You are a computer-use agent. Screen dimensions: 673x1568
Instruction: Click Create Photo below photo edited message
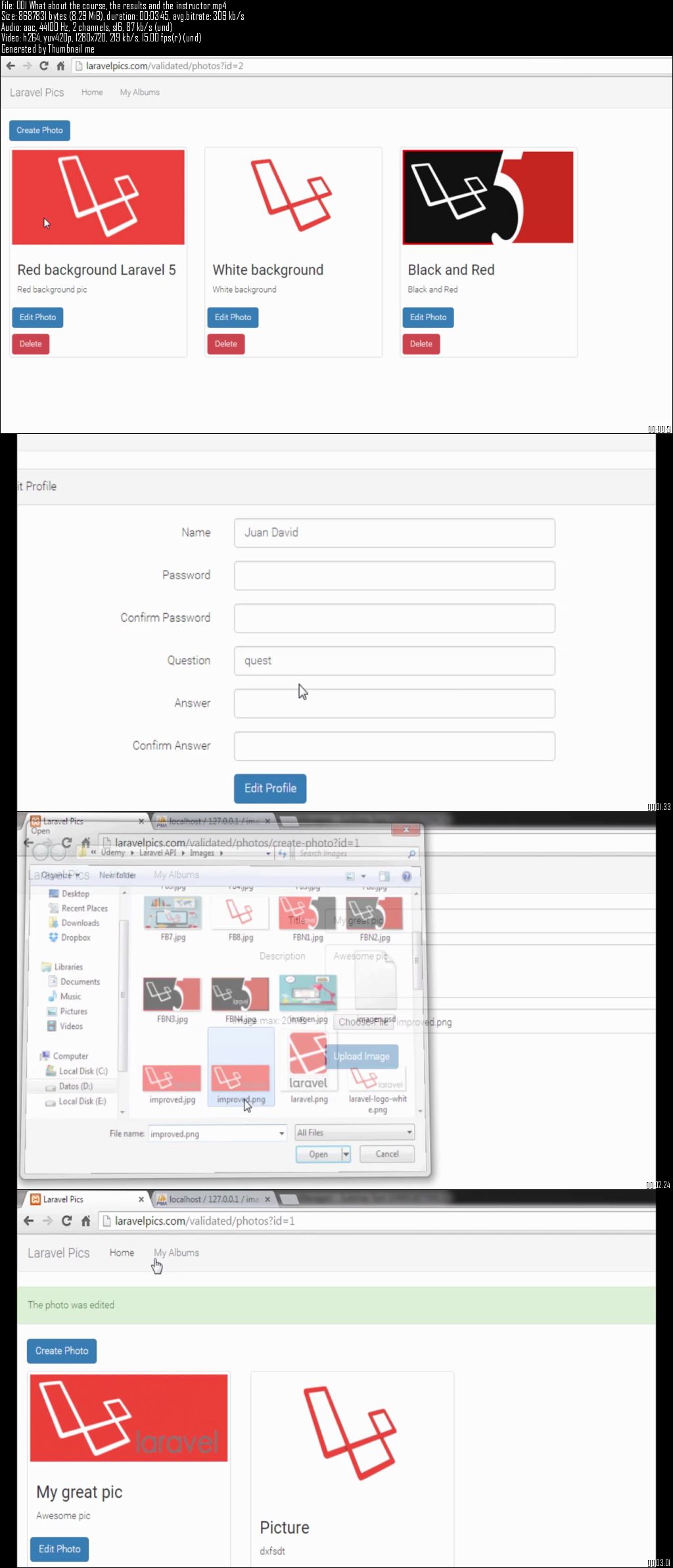coord(62,1350)
